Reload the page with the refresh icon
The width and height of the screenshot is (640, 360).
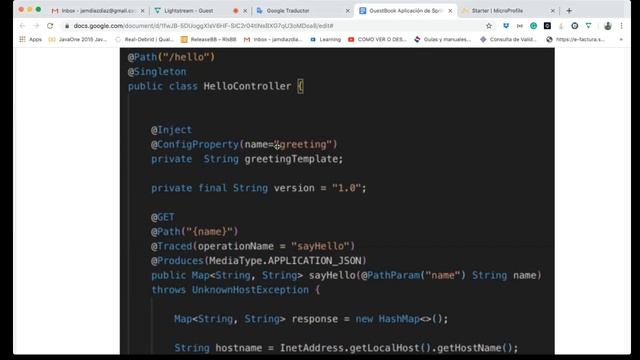tap(50, 26)
